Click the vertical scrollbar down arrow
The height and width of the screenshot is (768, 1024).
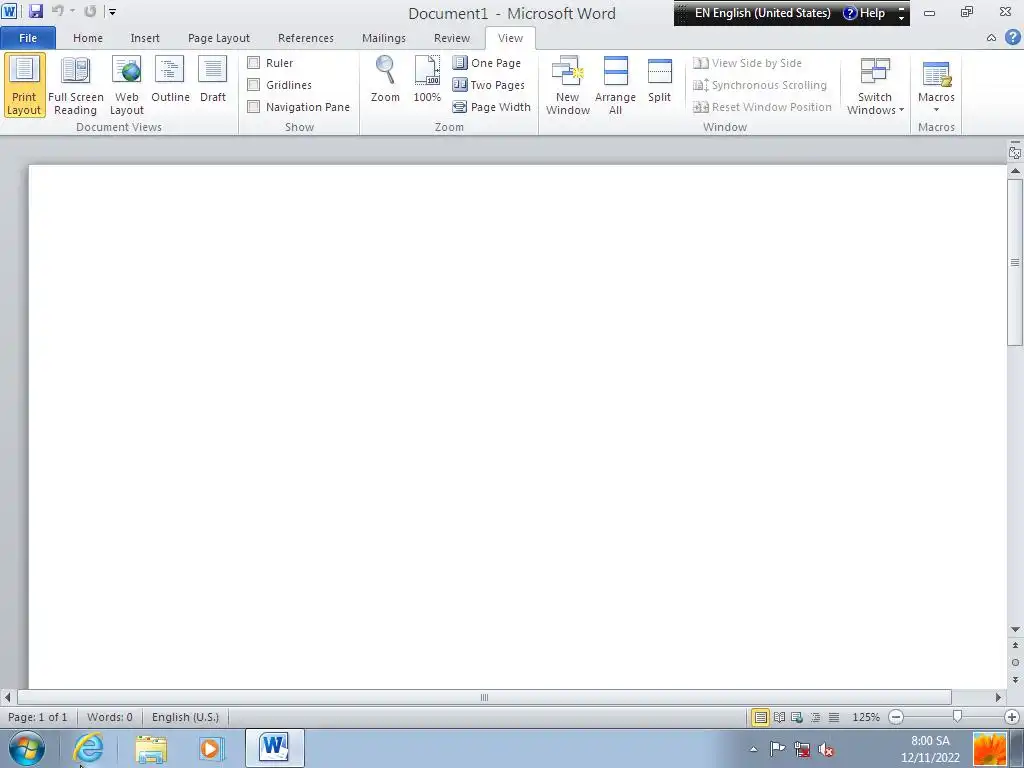click(1015, 629)
